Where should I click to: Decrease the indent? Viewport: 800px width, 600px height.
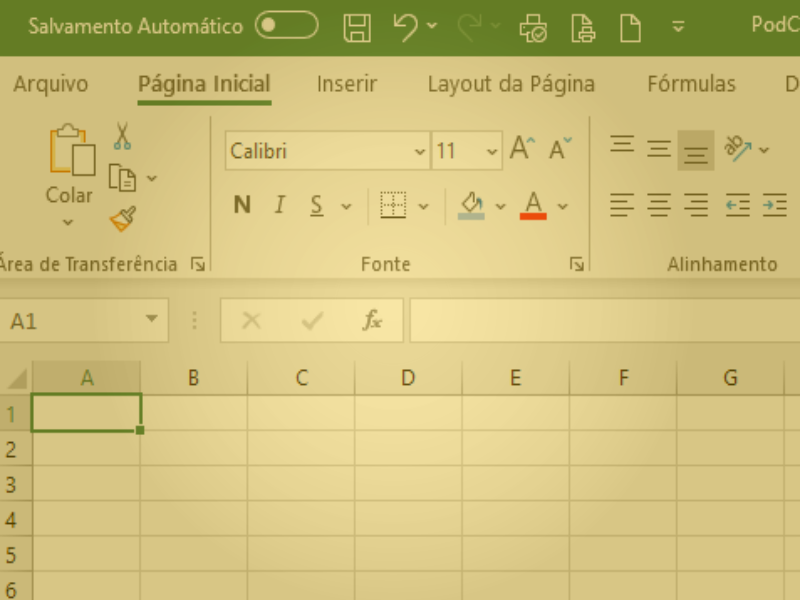point(737,205)
